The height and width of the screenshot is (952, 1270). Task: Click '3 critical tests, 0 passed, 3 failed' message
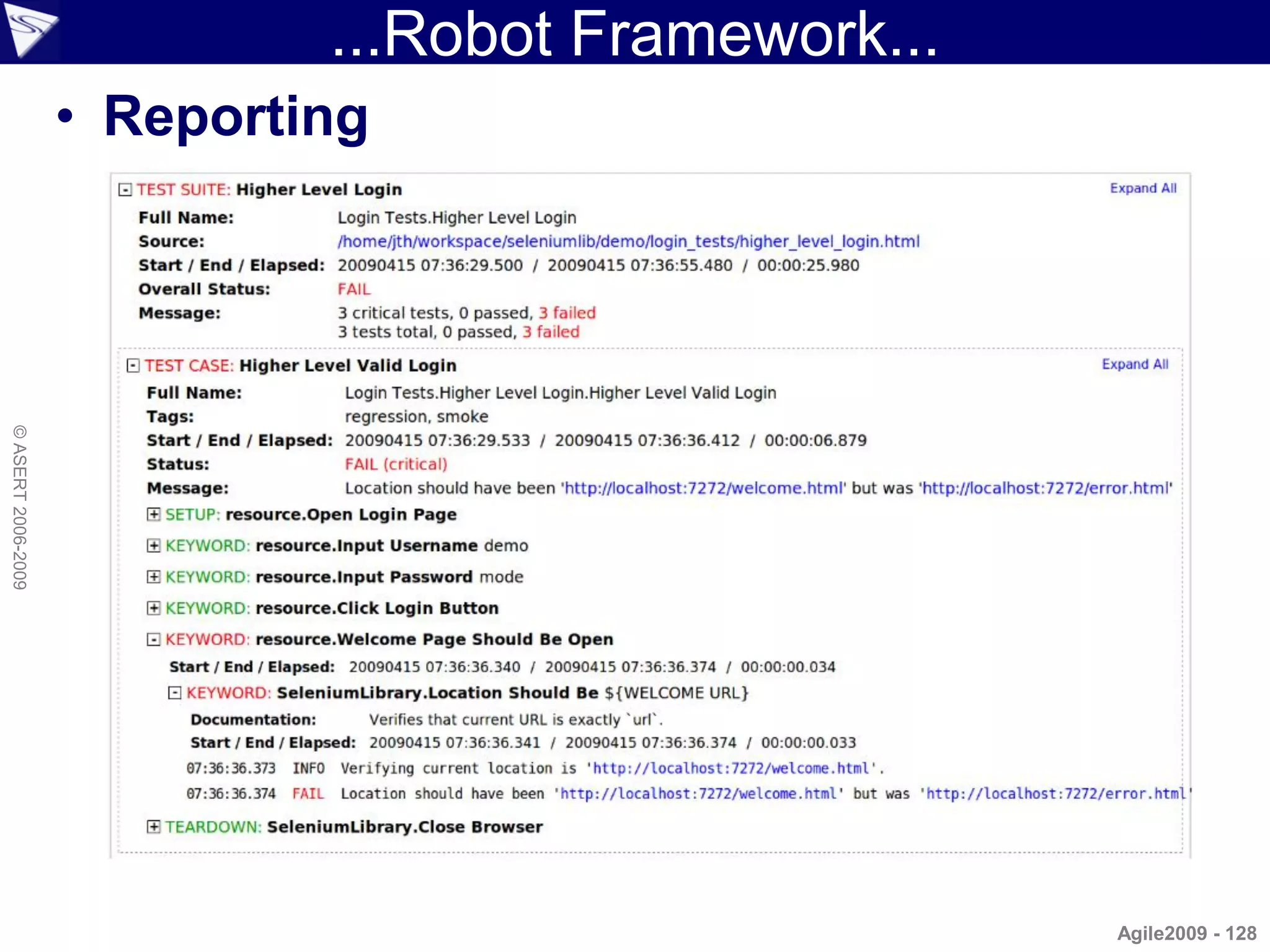pos(466,313)
